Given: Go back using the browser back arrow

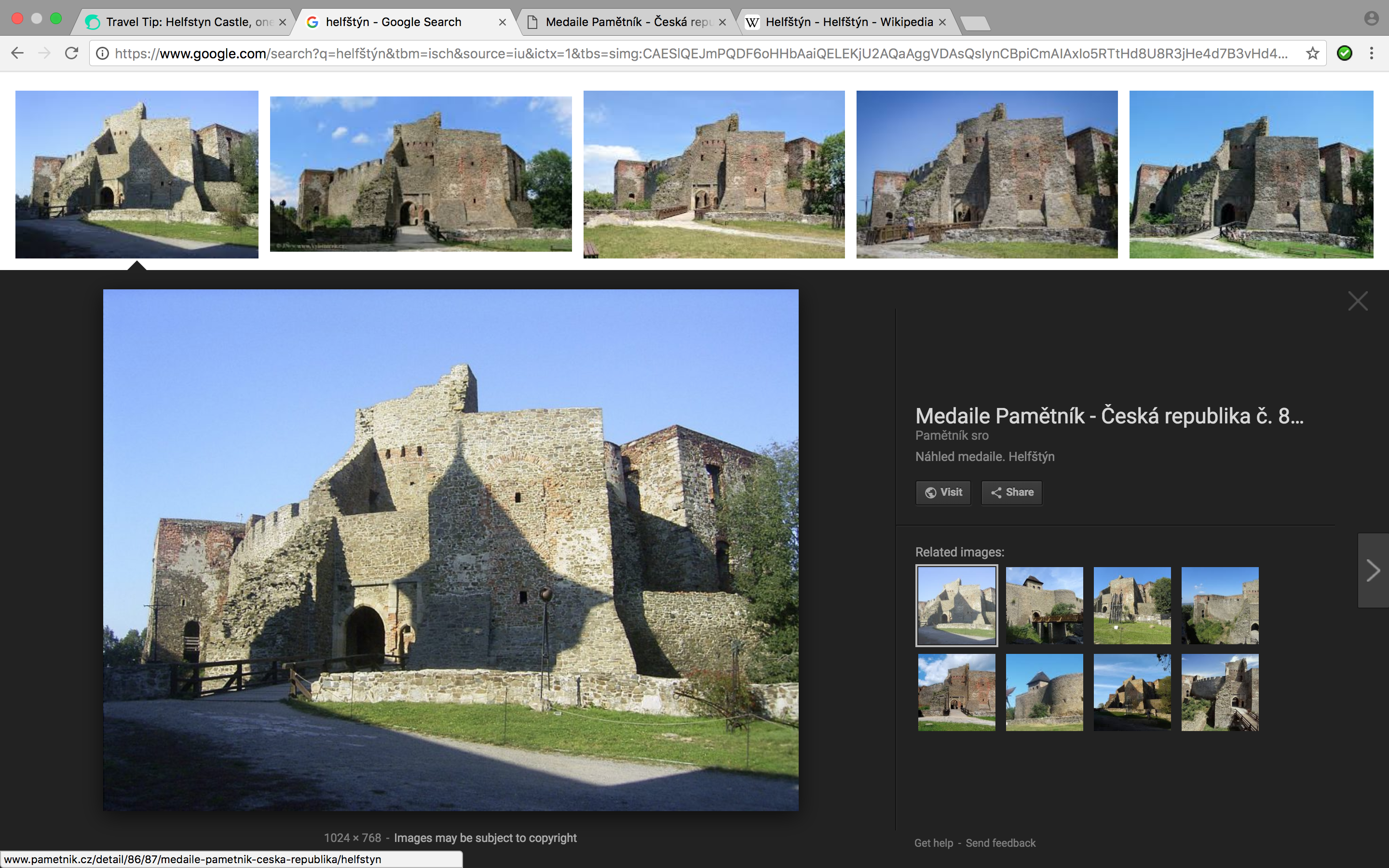Looking at the screenshot, I should (x=17, y=54).
